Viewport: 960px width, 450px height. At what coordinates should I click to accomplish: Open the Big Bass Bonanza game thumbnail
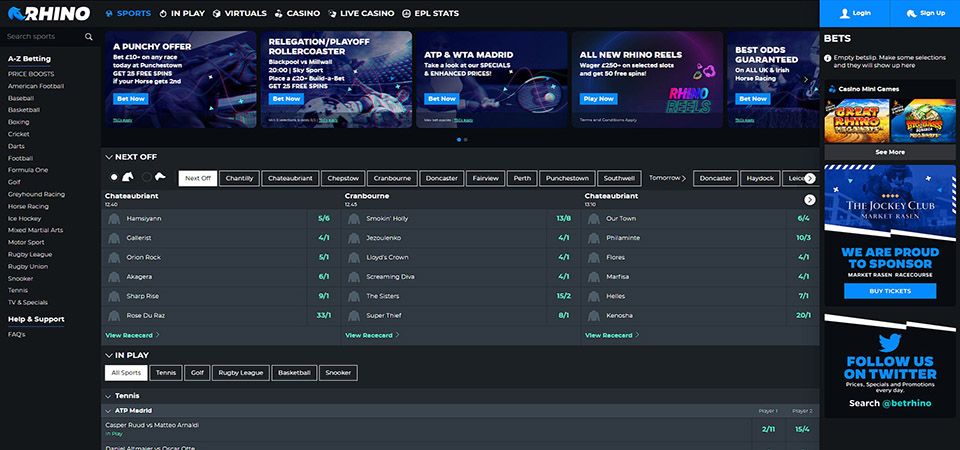(x=923, y=121)
